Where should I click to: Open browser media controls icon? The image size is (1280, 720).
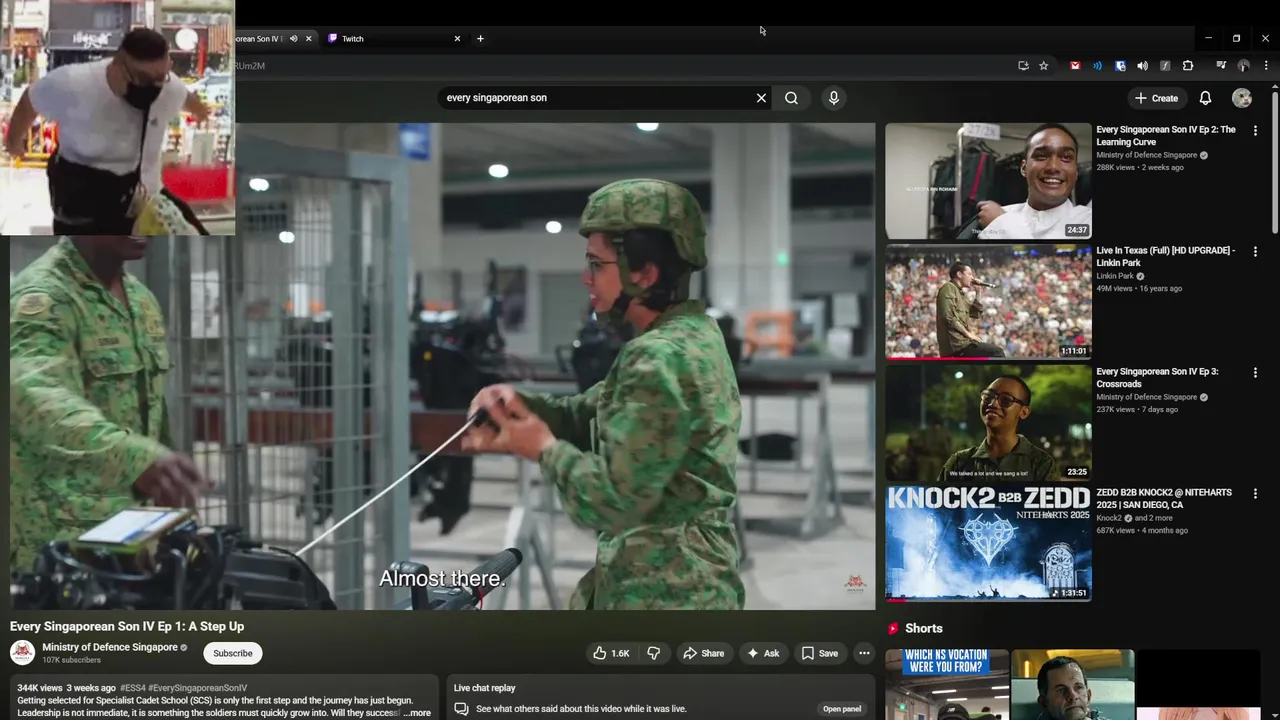[1221, 66]
